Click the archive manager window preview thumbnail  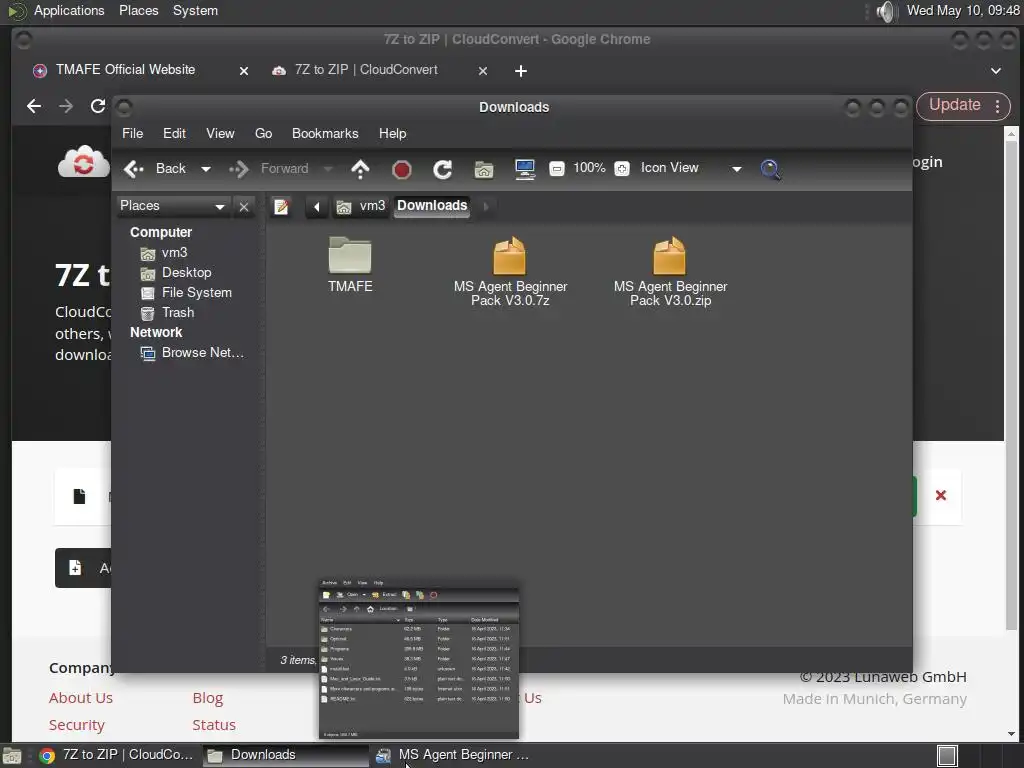pyautogui.click(x=419, y=659)
